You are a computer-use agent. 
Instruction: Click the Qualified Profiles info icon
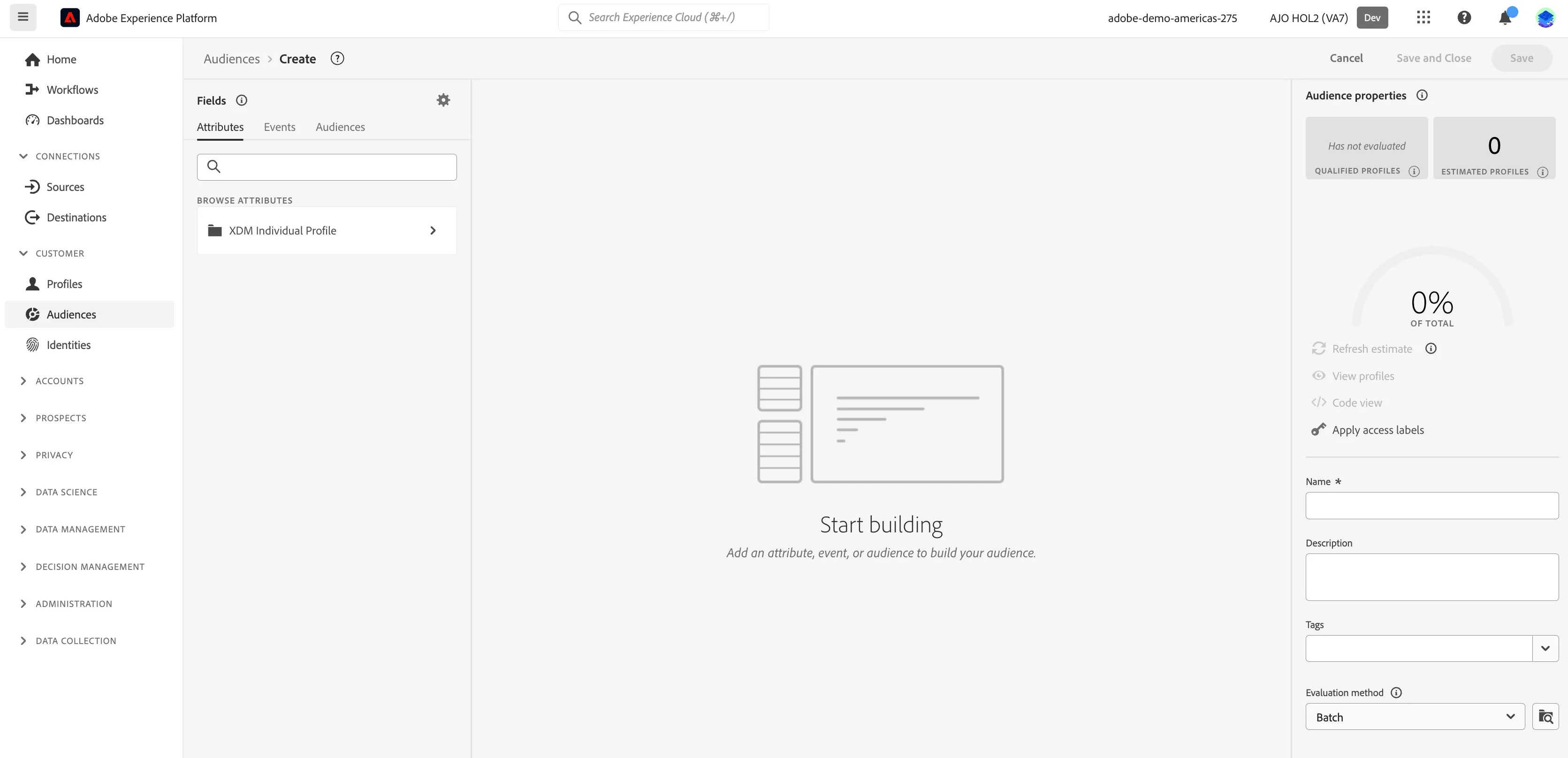tap(1414, 172)
